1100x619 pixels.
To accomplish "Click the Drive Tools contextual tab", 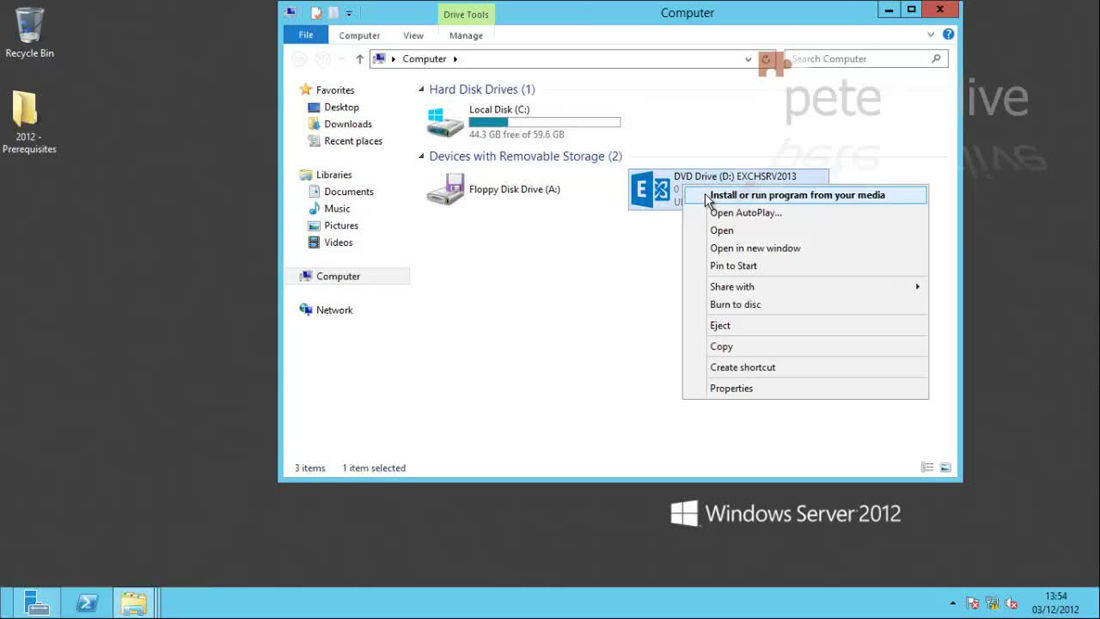I will click(466, 14).
